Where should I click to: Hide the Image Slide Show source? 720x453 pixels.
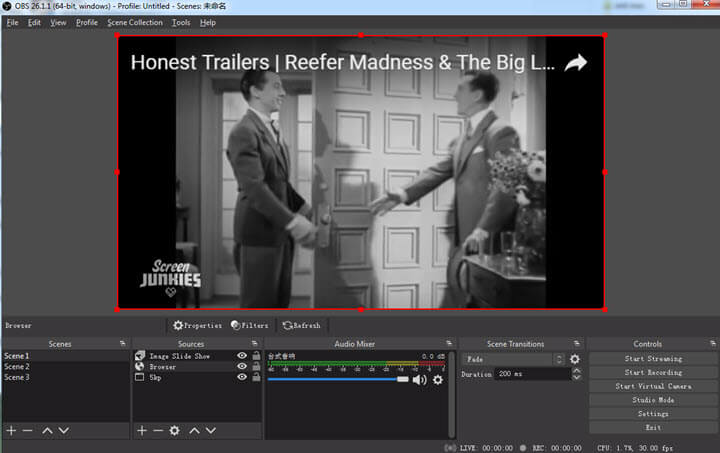pos(242,355)
